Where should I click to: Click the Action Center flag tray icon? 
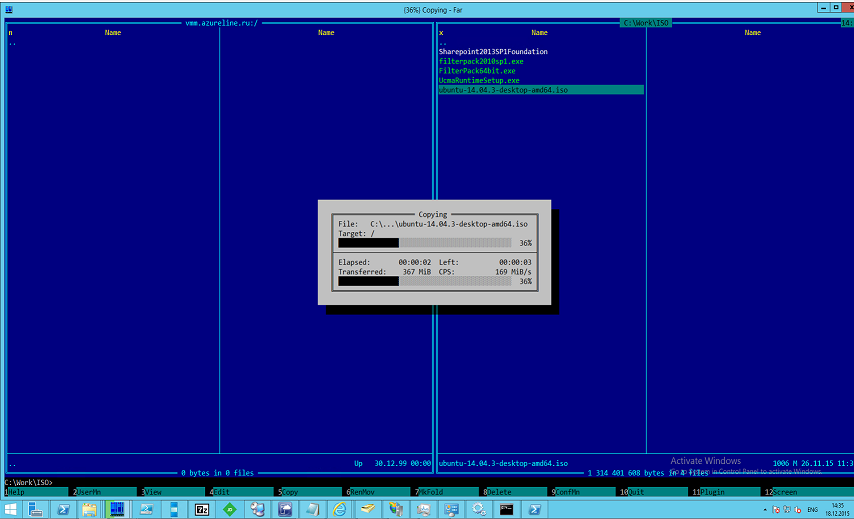776,510
